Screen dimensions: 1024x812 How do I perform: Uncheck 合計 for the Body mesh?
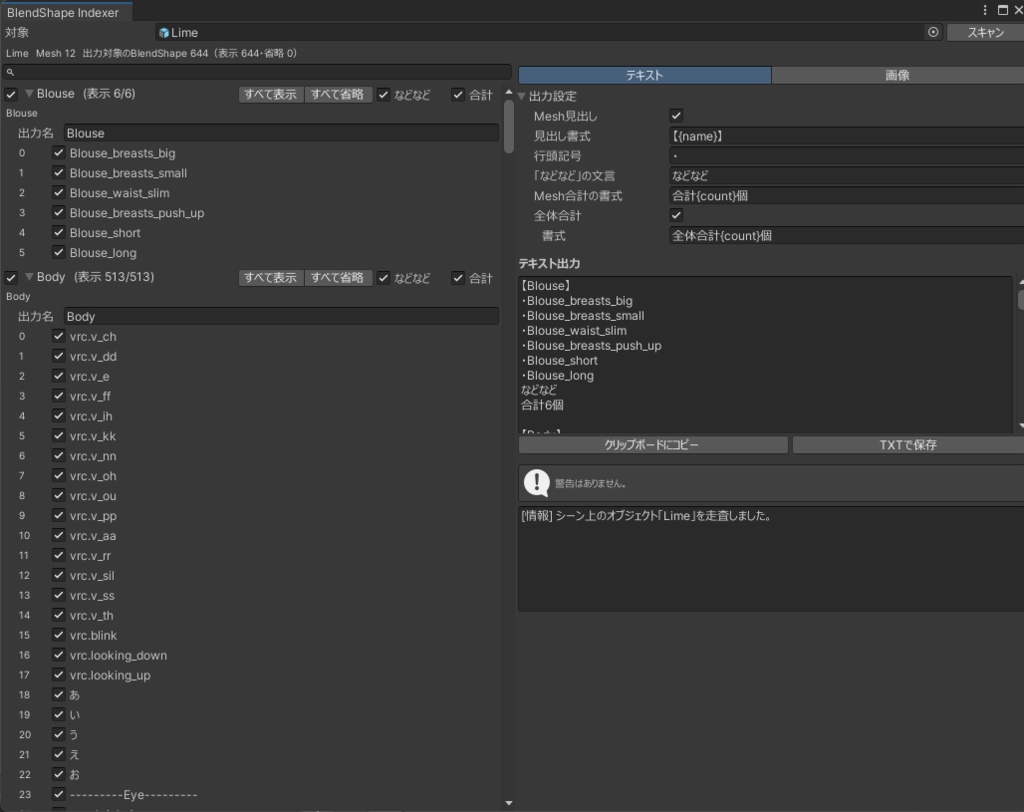458,278
